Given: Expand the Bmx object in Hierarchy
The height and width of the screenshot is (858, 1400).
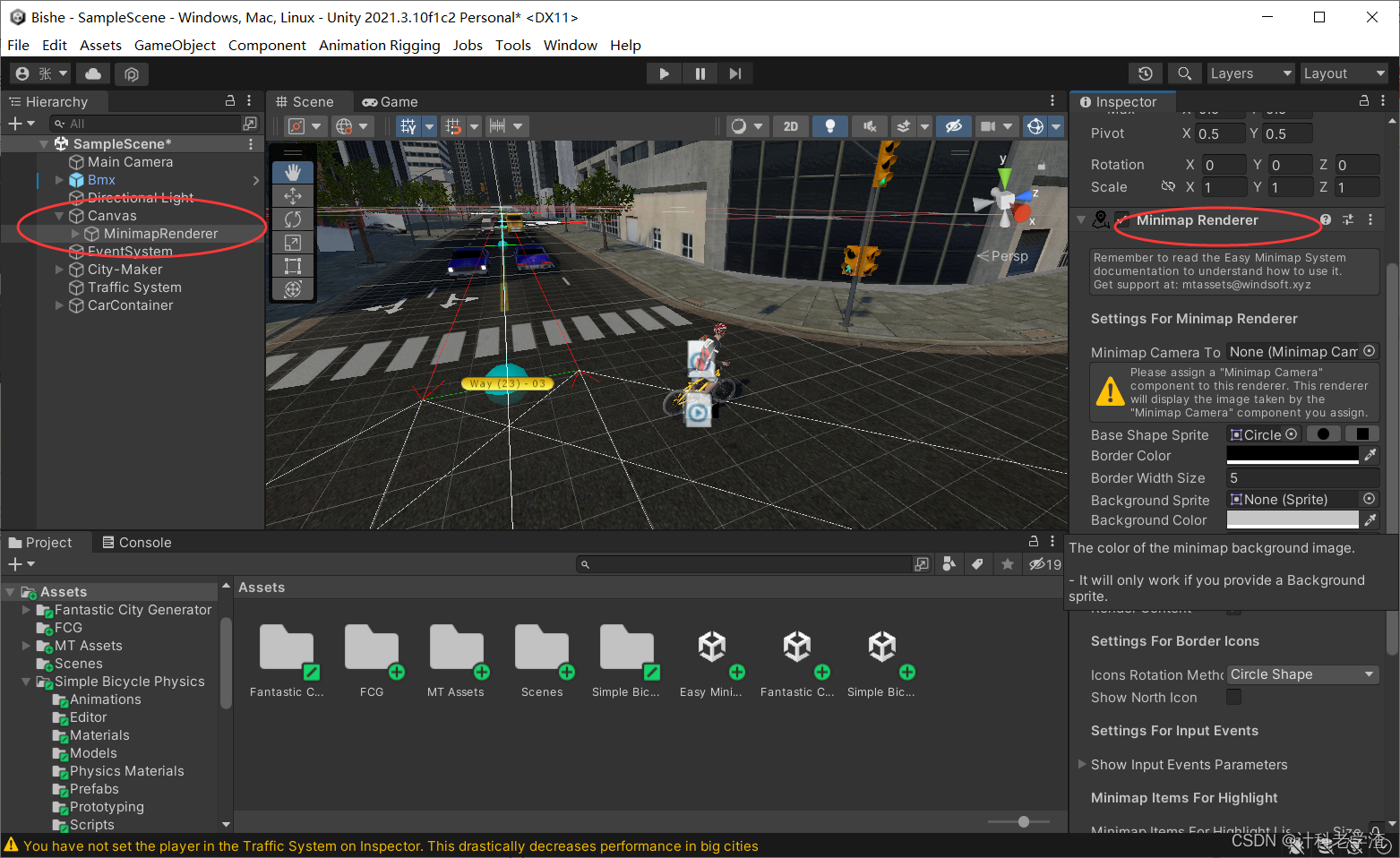Looking at the screenshot, I should tap(60, 180).
